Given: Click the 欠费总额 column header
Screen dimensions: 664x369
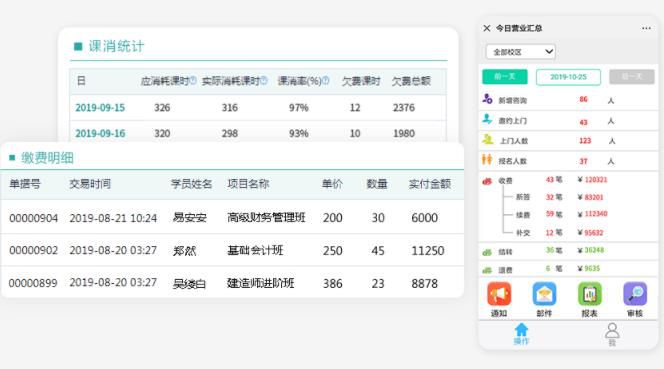Looking at the screenshot, I should (411, 81).
